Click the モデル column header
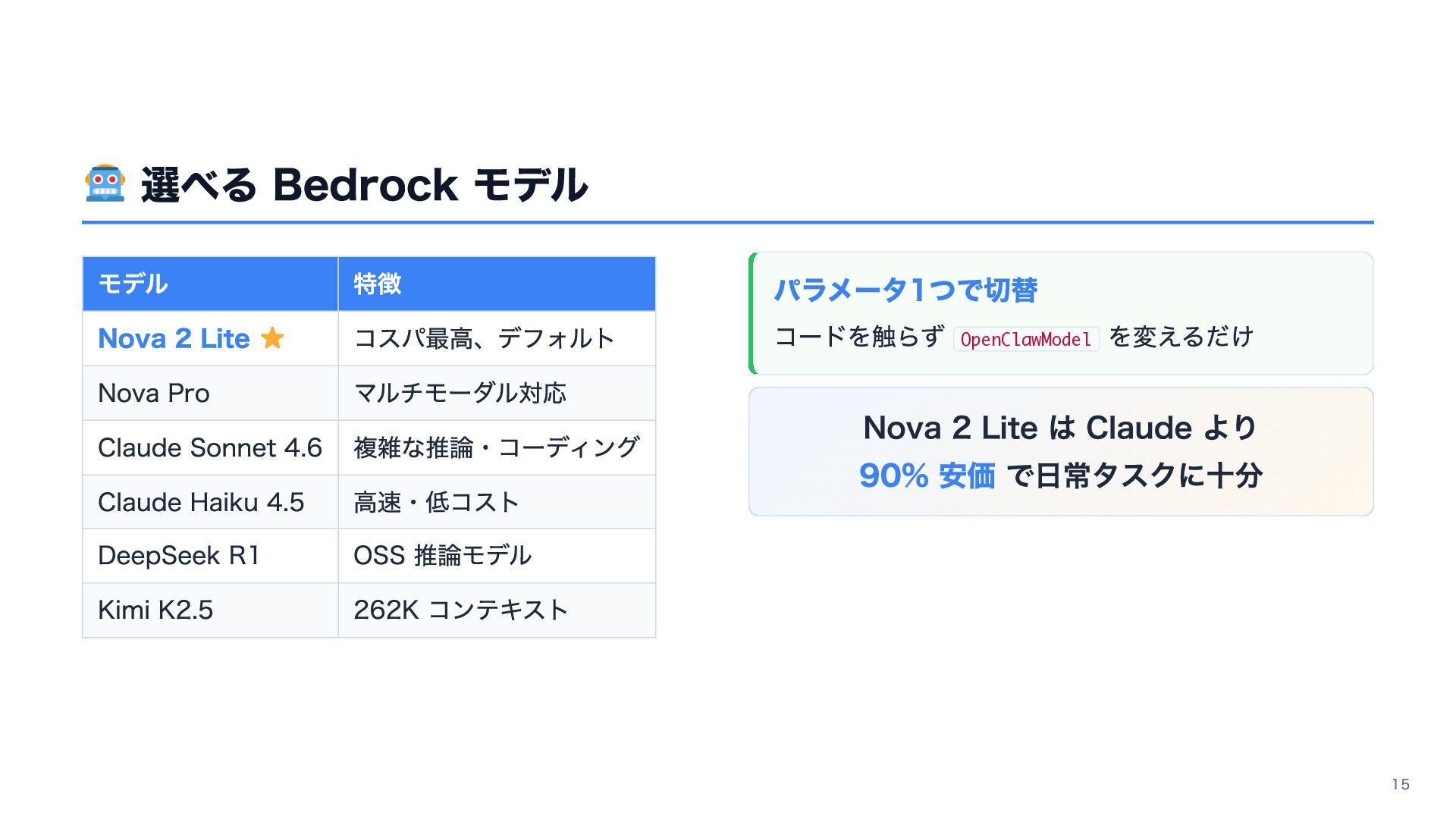 tap(210, 284)
